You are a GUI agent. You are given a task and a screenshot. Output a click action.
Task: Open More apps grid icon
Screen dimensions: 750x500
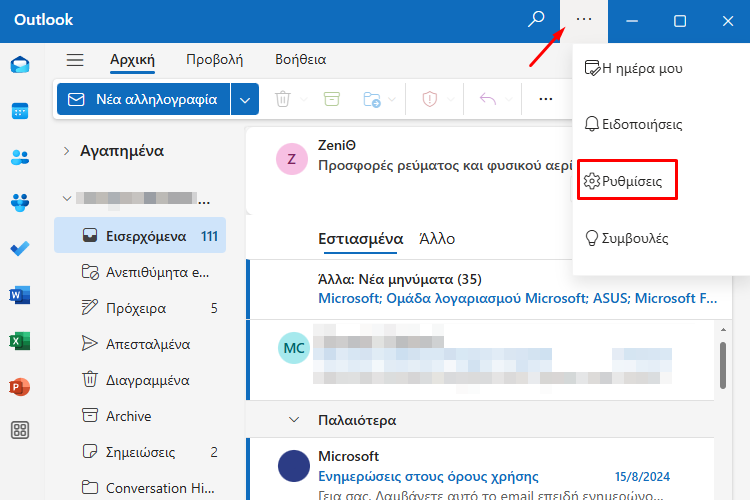pos(20,430)
